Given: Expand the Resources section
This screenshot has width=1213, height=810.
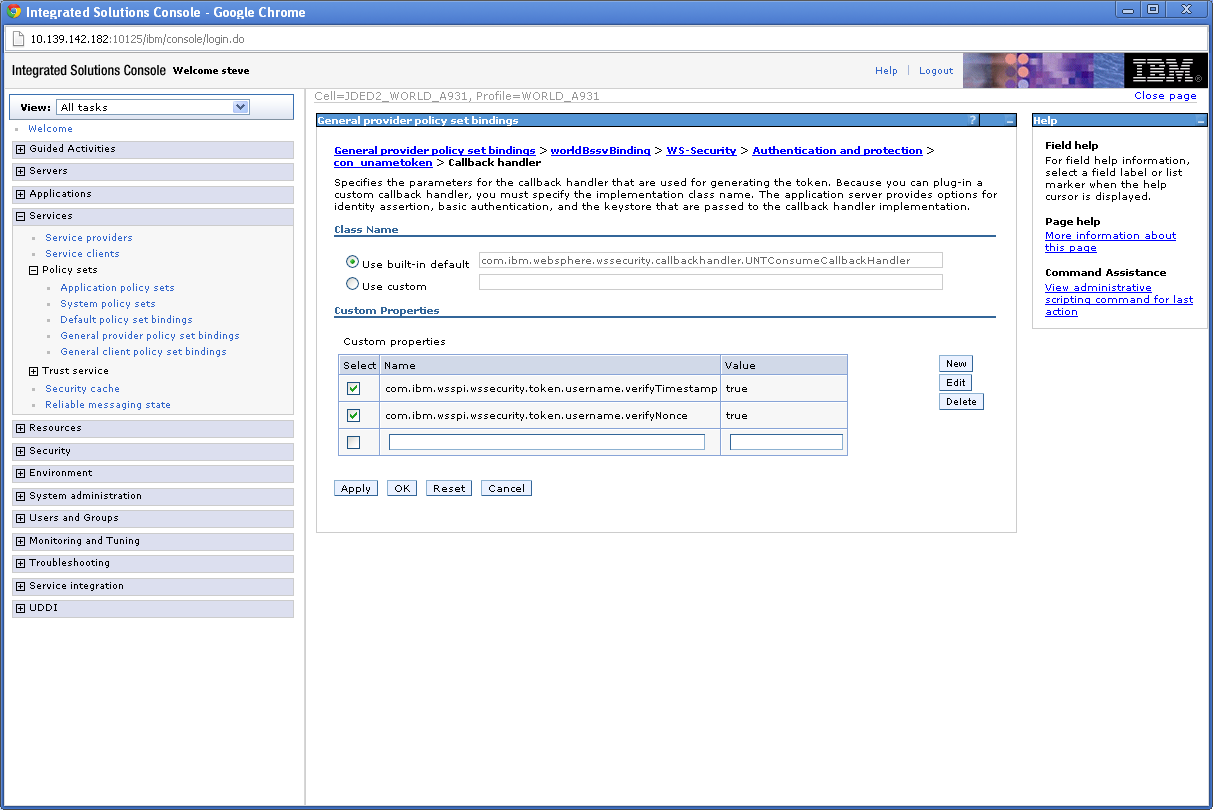Looking at the screenshot, I should pos(20,428).
